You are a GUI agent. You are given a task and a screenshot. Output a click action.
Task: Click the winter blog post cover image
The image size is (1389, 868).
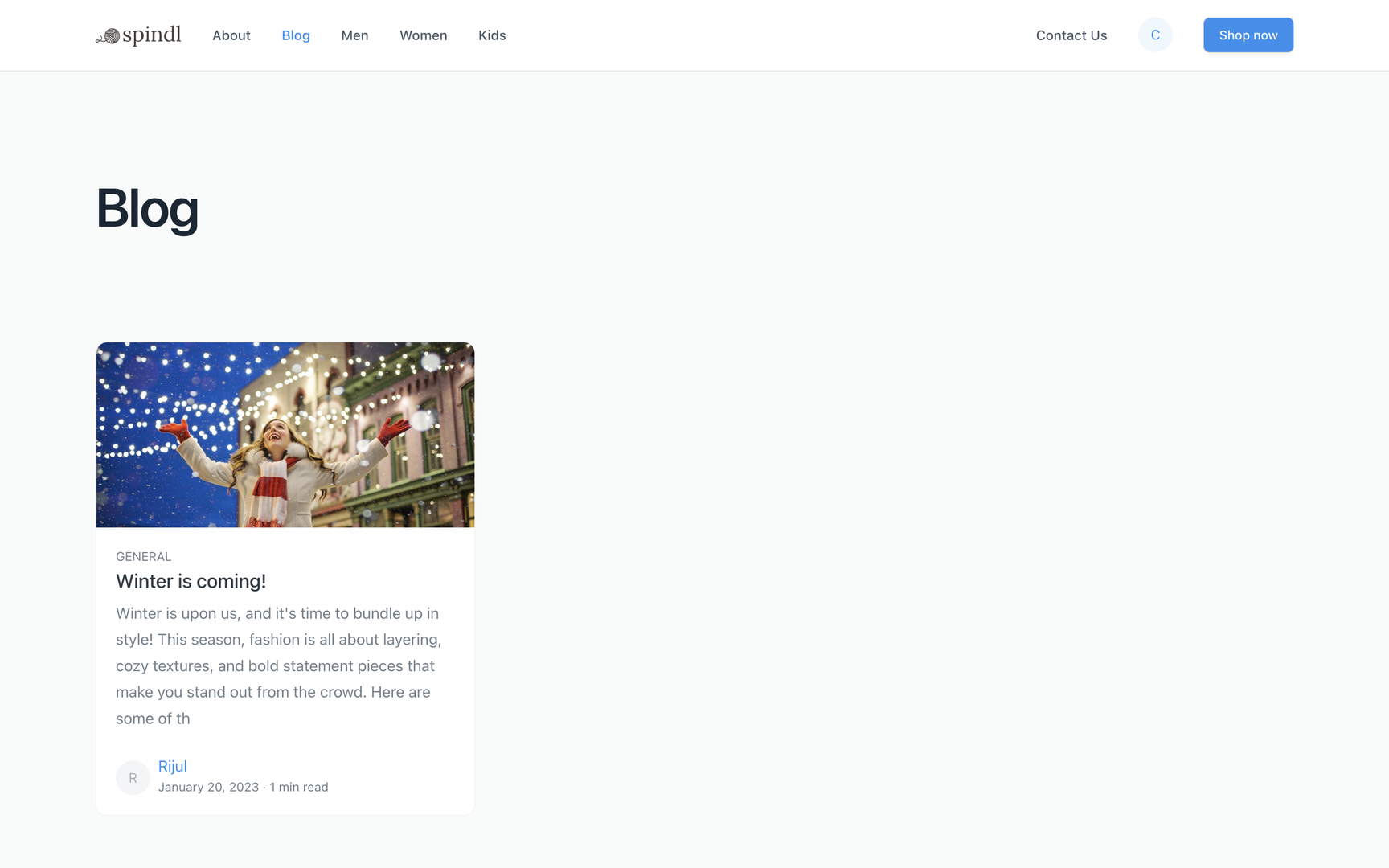click(x=285, y=435)
